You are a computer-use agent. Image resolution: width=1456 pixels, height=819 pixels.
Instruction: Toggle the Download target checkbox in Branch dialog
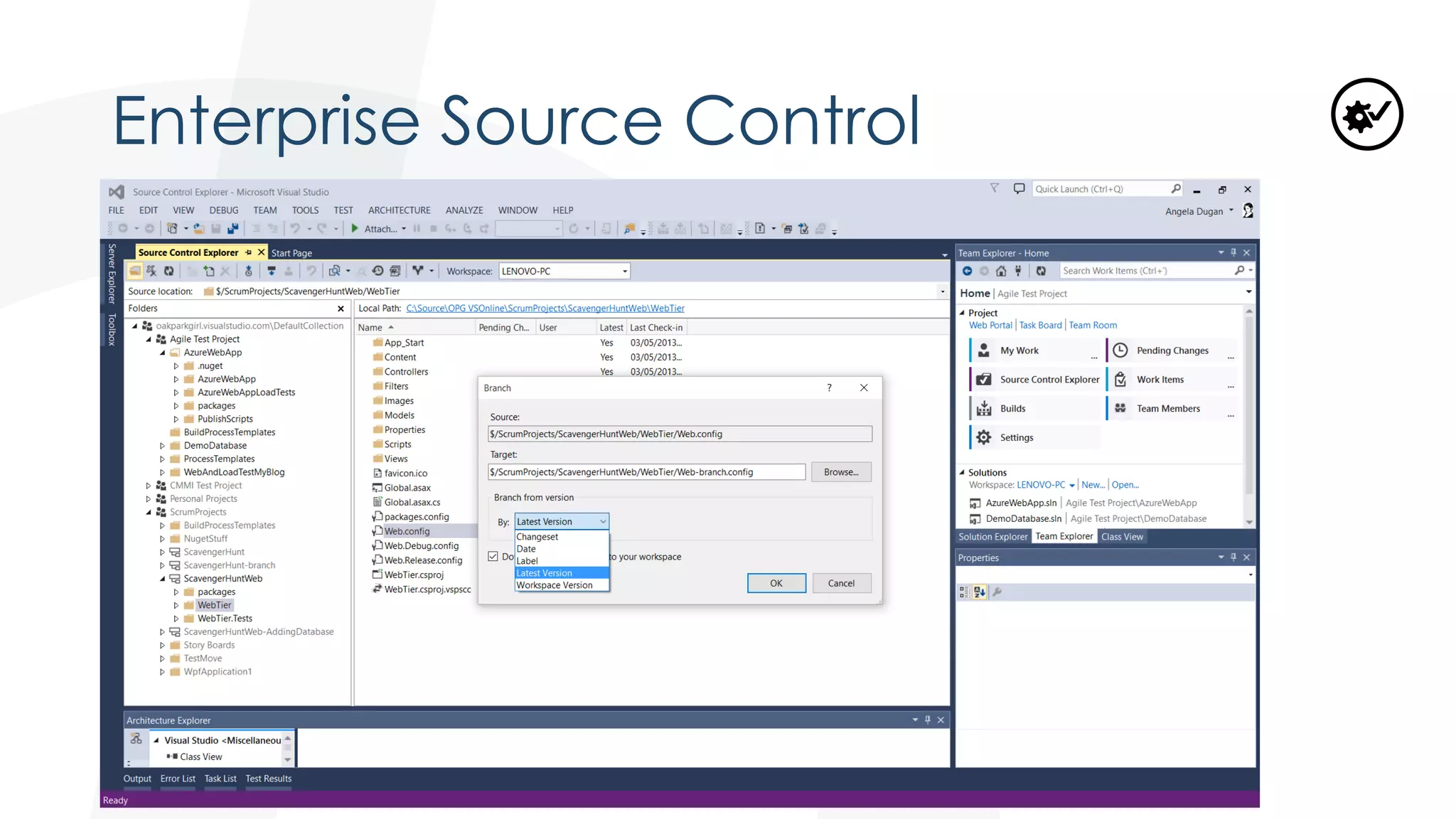tap(493, 557)
